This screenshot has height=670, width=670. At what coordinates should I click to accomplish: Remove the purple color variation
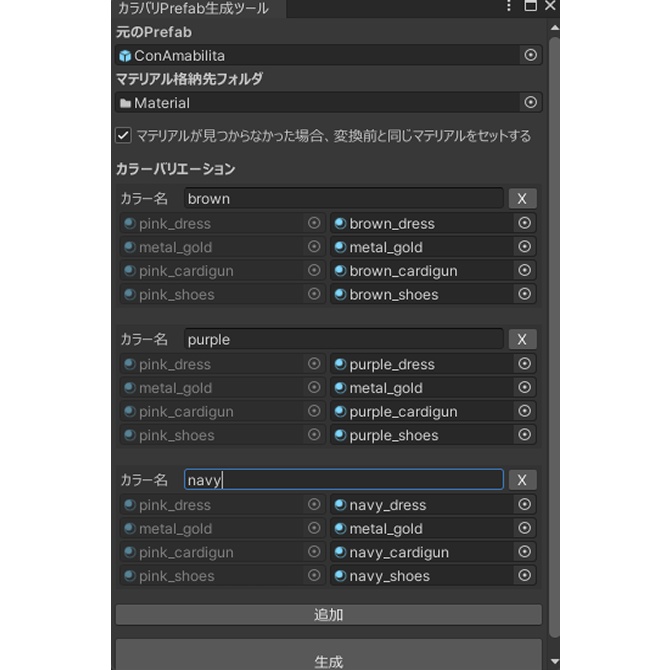coord(522,339)
